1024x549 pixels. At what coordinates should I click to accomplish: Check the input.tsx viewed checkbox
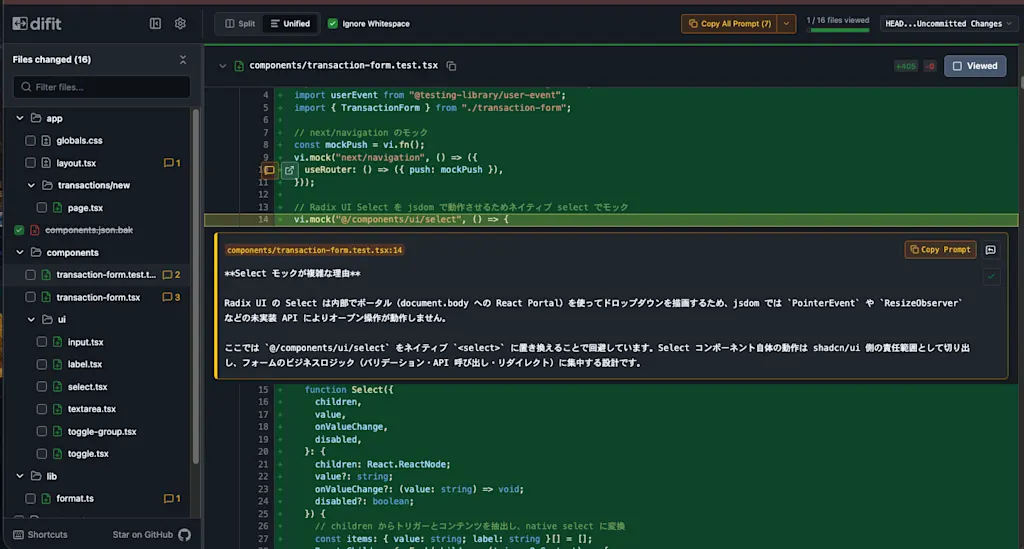click(41, 342)
